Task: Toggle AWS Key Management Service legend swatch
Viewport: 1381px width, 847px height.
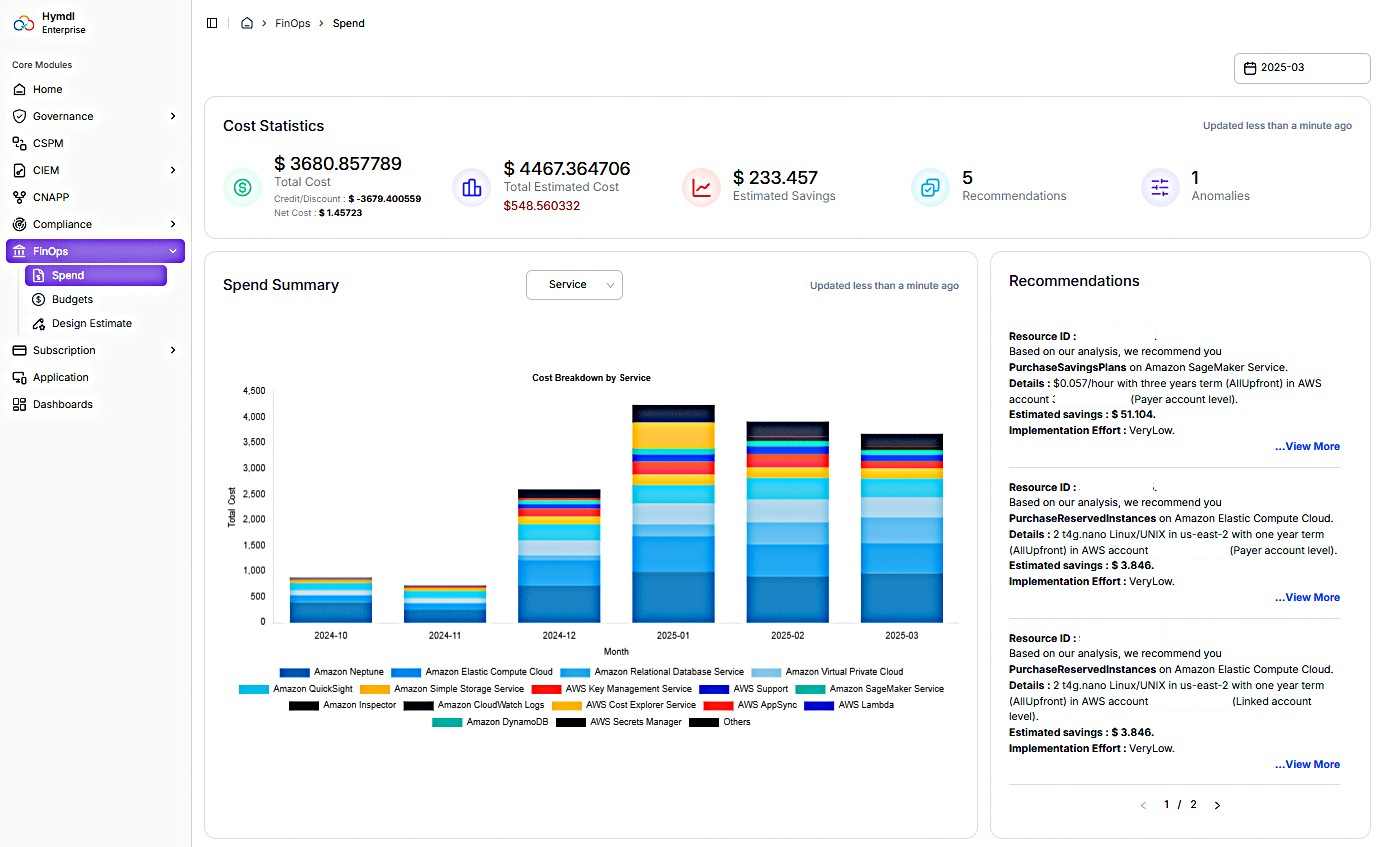Action: (x=546, y=689)
